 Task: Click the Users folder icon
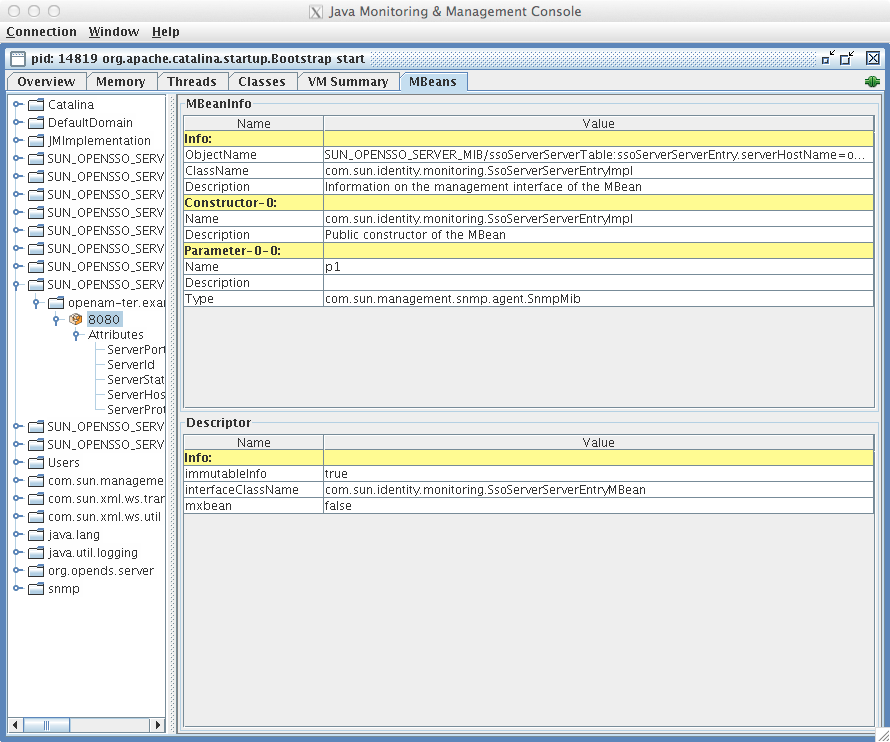[x=34, y=462]
